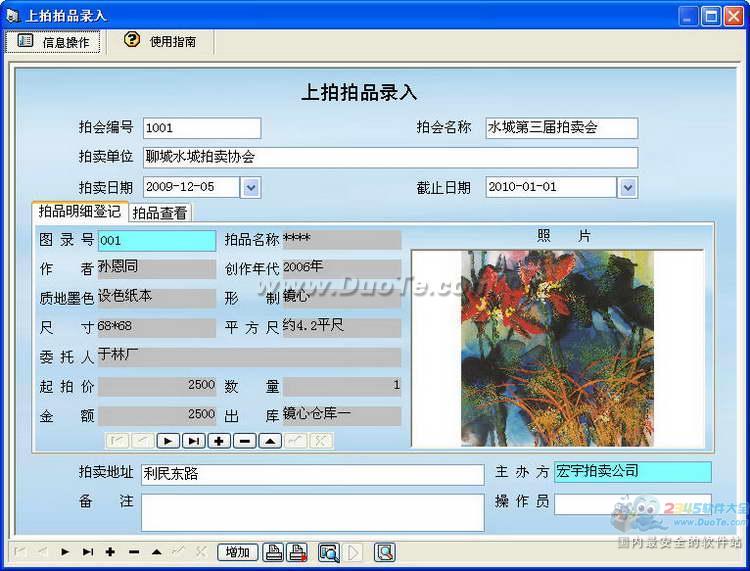Screen dimensions: 750x571
Task: Click the 主办方 field showing 宏宇拍卖公司
Action: point(633,472)
